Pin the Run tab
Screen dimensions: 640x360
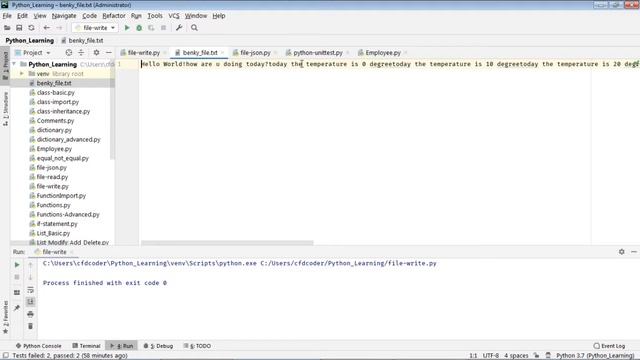coord(17,308)
